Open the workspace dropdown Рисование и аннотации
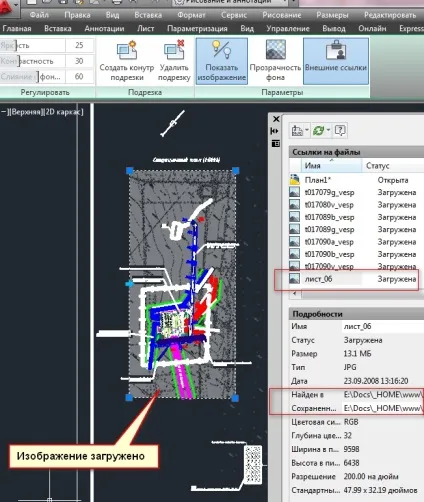The height and width of the screenshot is (502, 424). pyautogui.click(x=231, y=3)
